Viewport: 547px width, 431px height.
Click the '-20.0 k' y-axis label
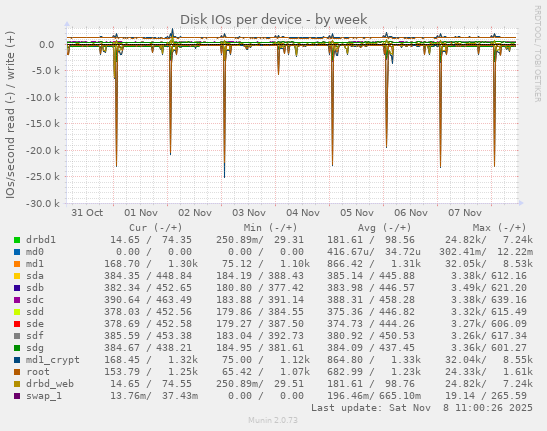coord(43,150)
